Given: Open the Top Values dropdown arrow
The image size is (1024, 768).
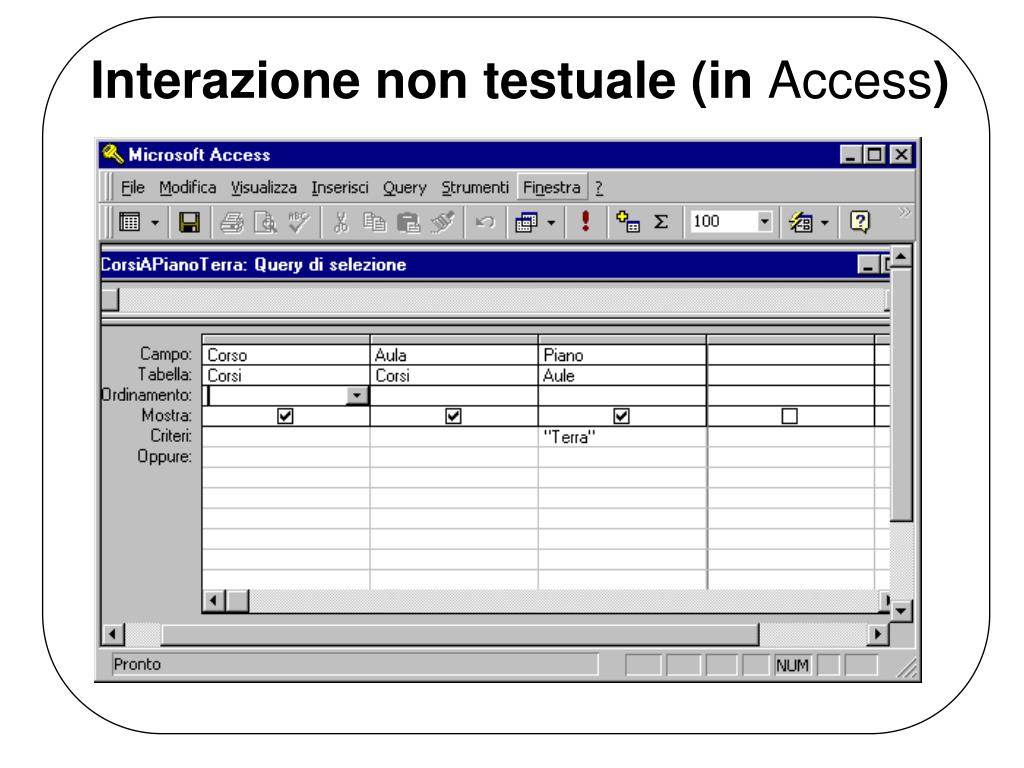Looking at the screenshot, I should tap(765, 221).
